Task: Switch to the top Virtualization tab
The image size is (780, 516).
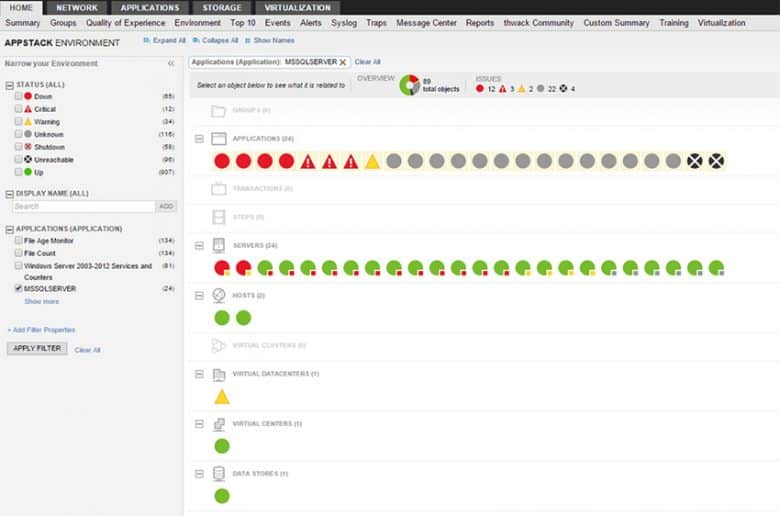Action: click(297, 7)
